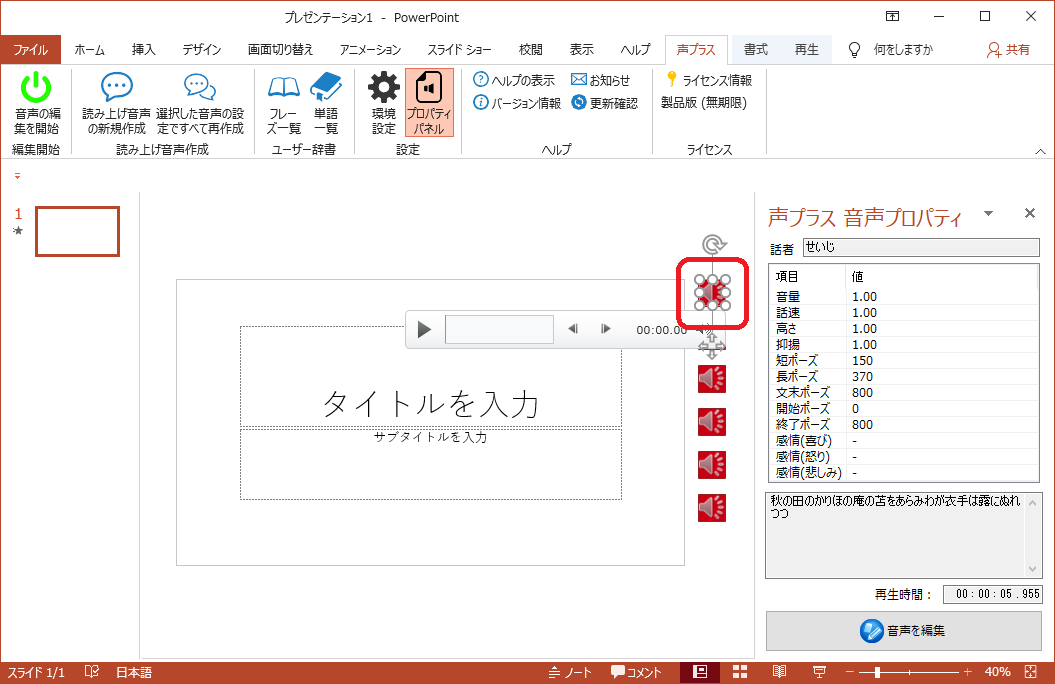The image size is (1055, 684).
Task: Select the bottom red speaker audio icon
Action: [712, 508]
